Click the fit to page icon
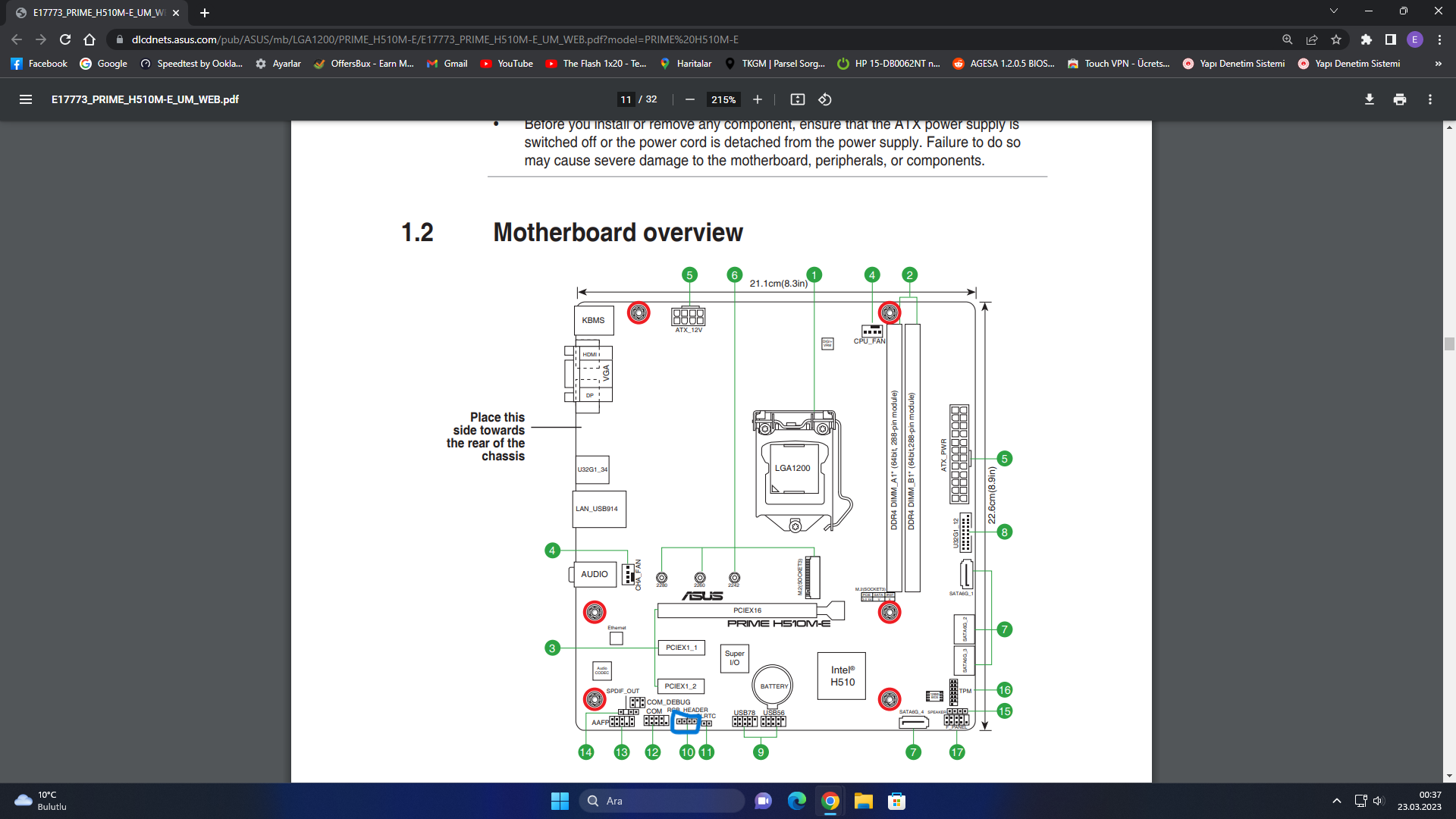 797,99
